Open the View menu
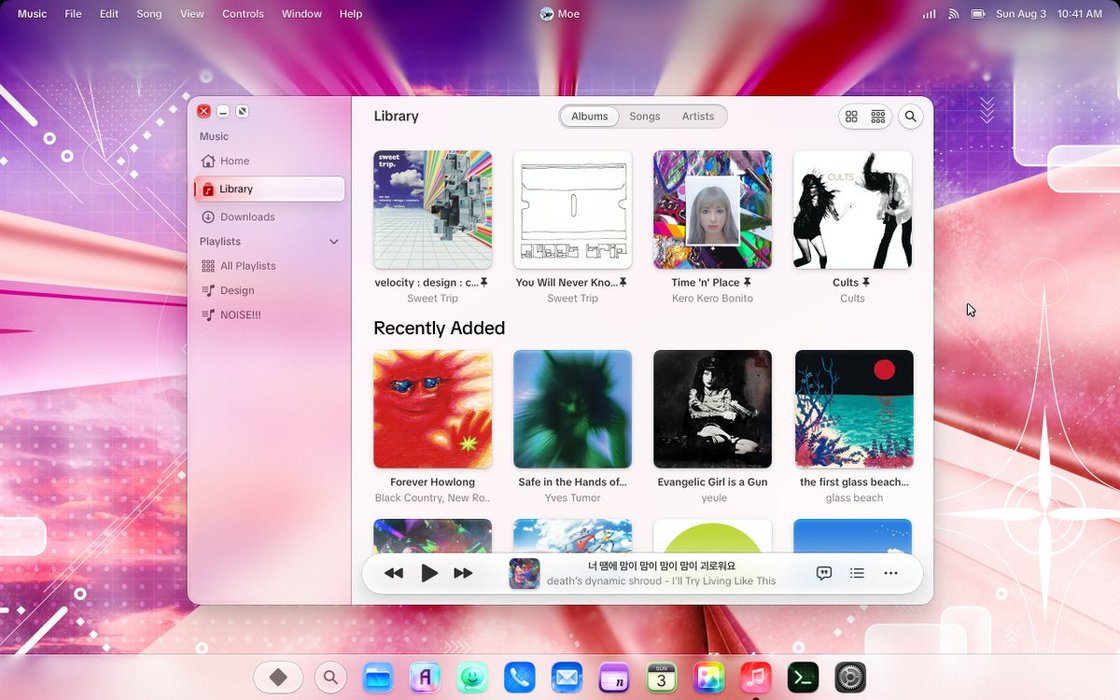 (x=192, y=14)
